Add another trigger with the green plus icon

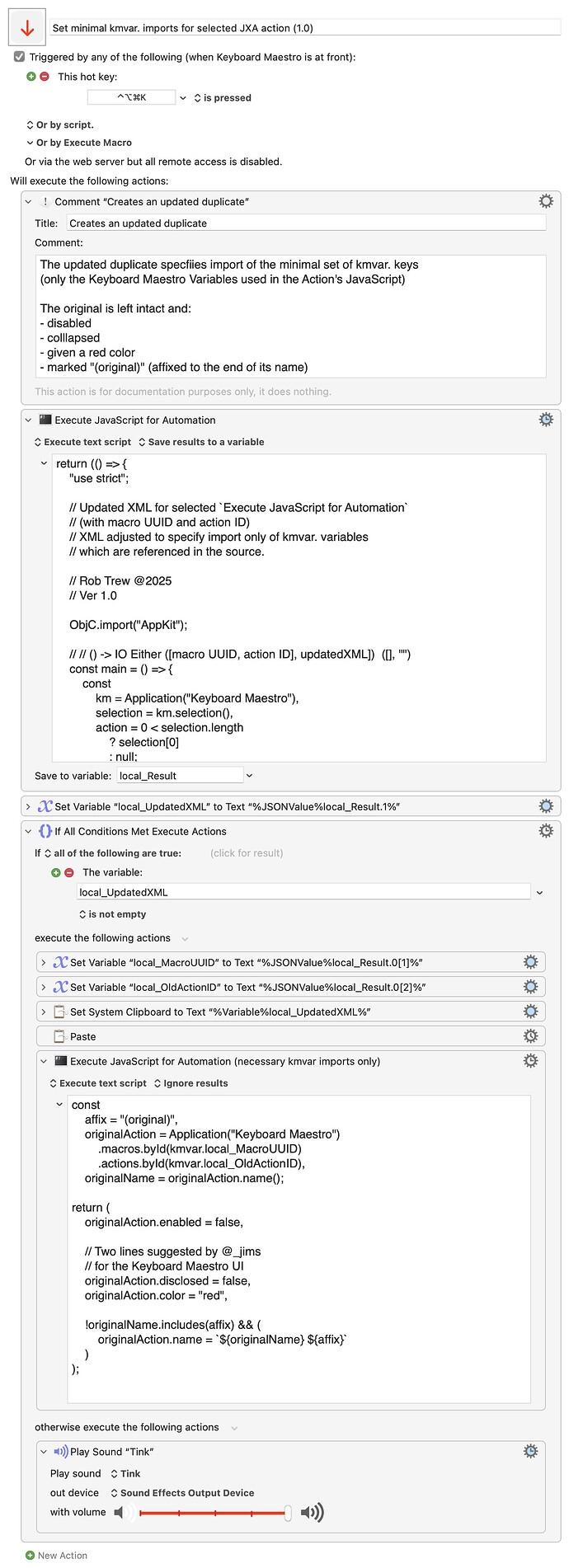(31, 76)
